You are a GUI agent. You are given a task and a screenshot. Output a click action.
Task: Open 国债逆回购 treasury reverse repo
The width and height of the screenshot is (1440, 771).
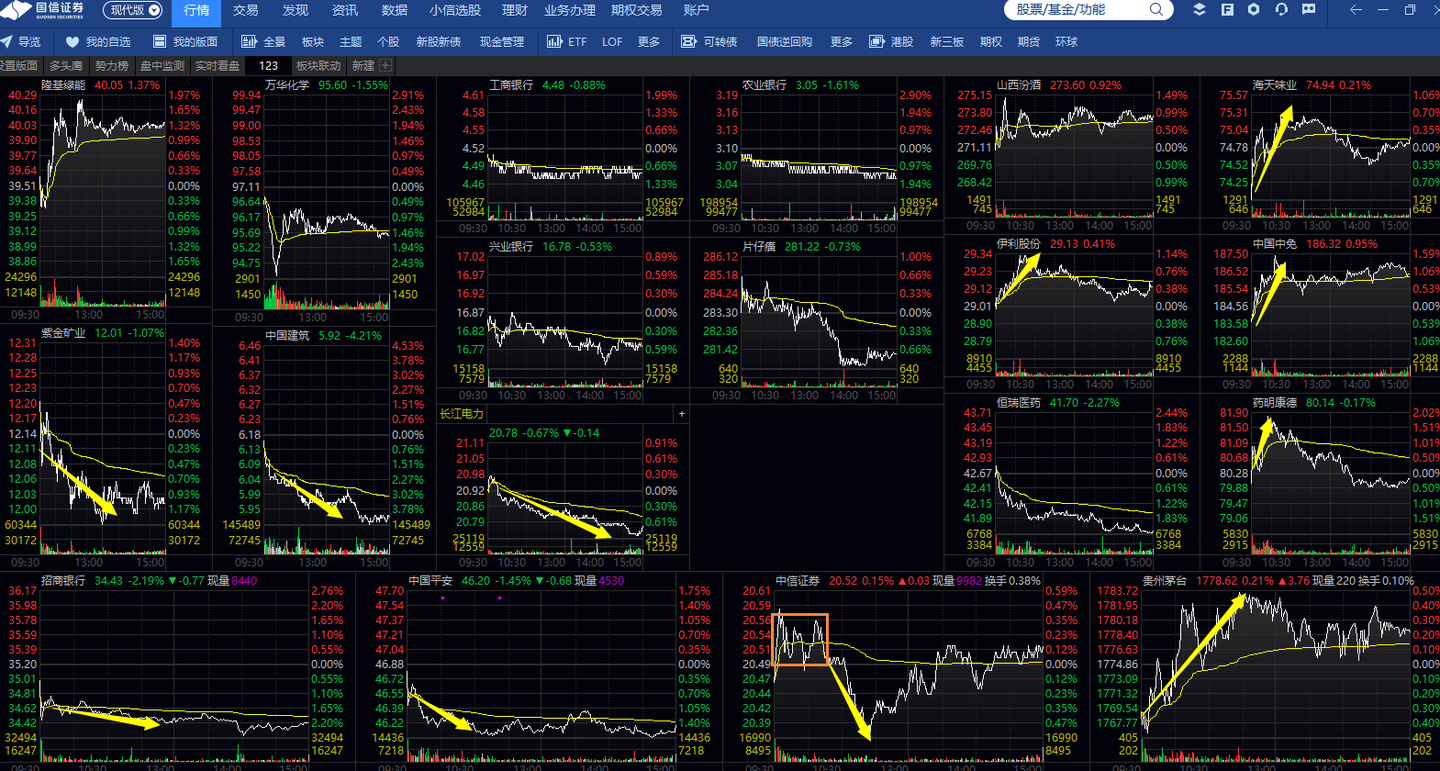[x=785, y=42]
